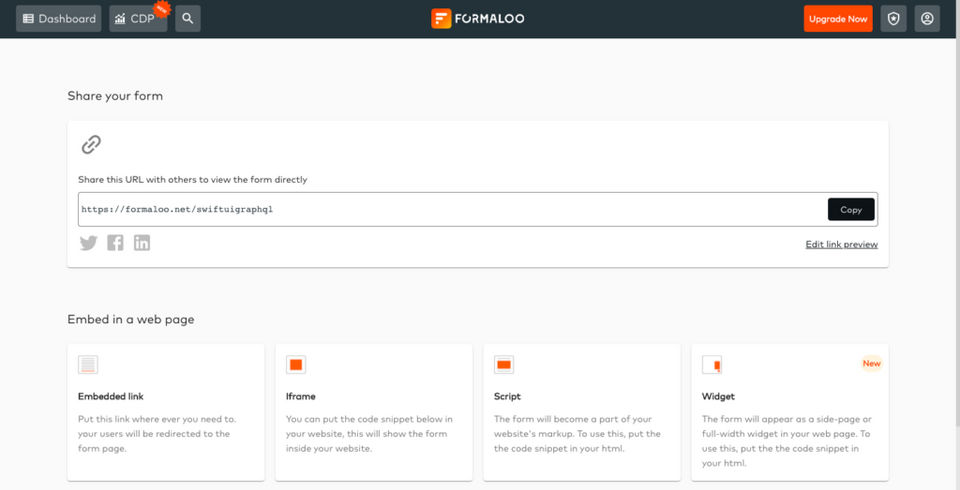Click the chain link icon
960x490 pixels.
(91, 145)
